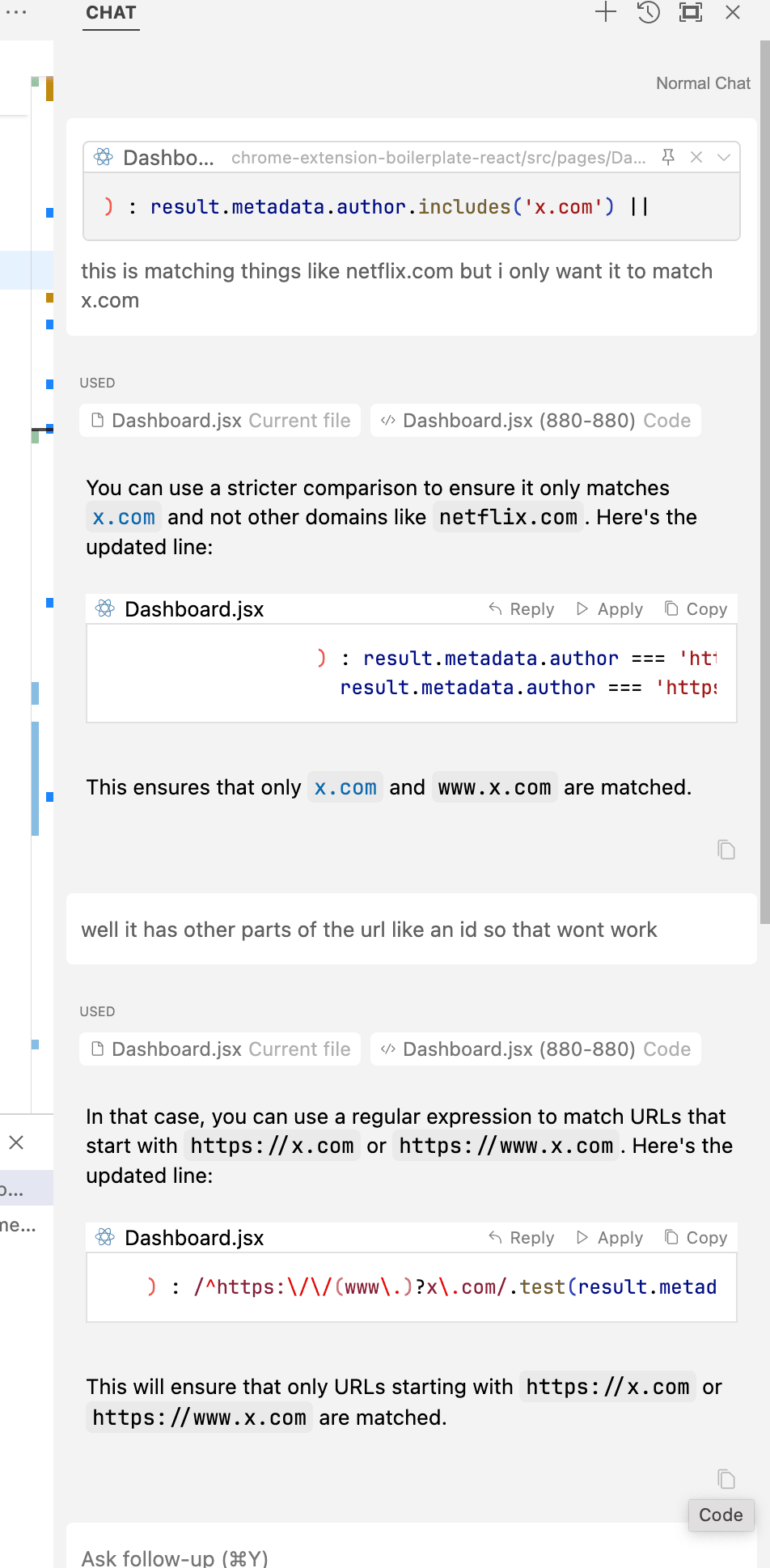The height and width of the screenshot is (1568, 770).
Task: Collapse the Dashboard context snippet chevron
Action: point(724,157)
